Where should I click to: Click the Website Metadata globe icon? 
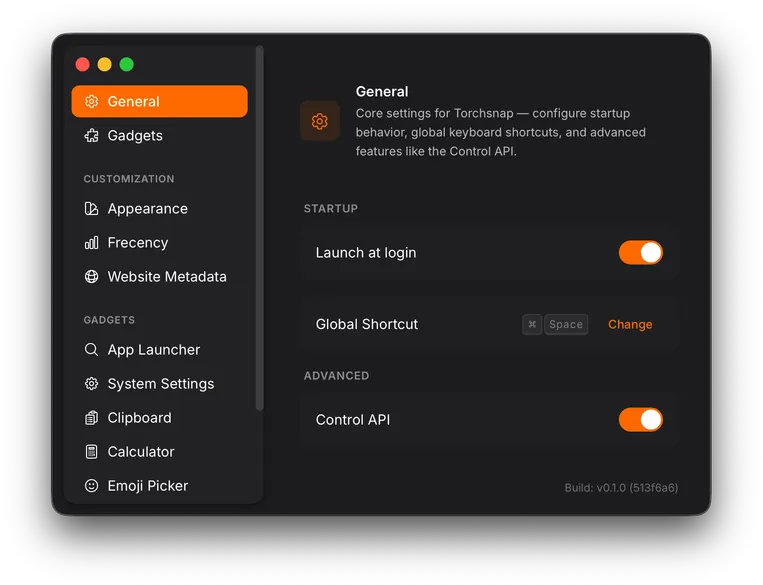(91, 276)
